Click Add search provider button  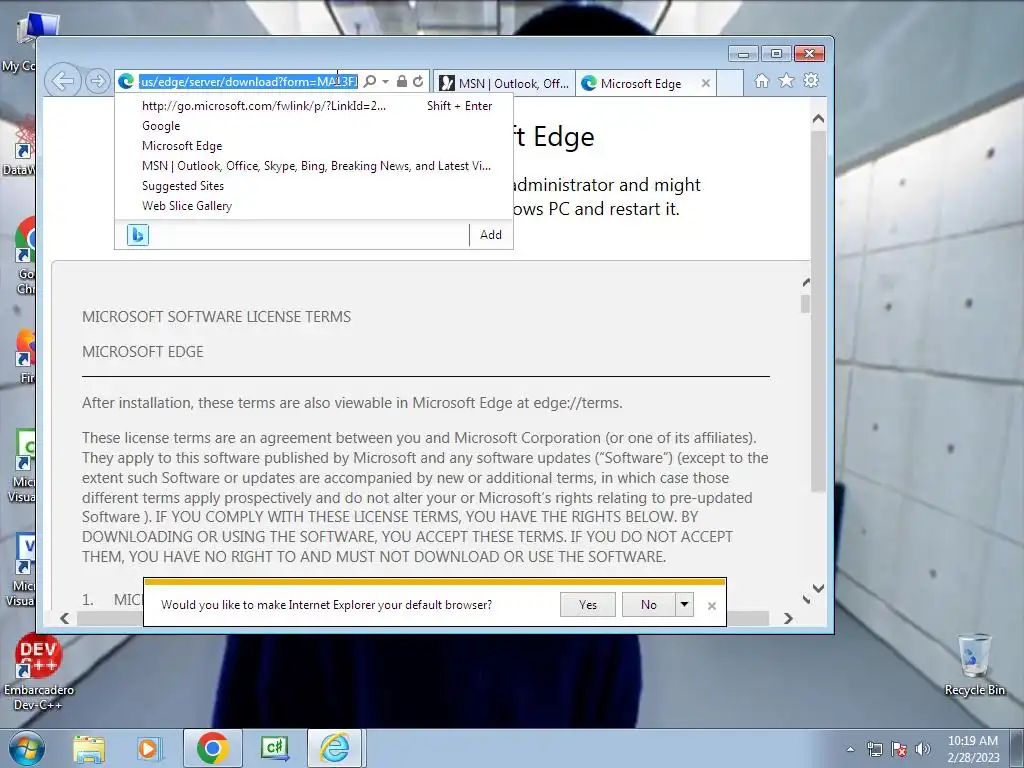point(491,235)
